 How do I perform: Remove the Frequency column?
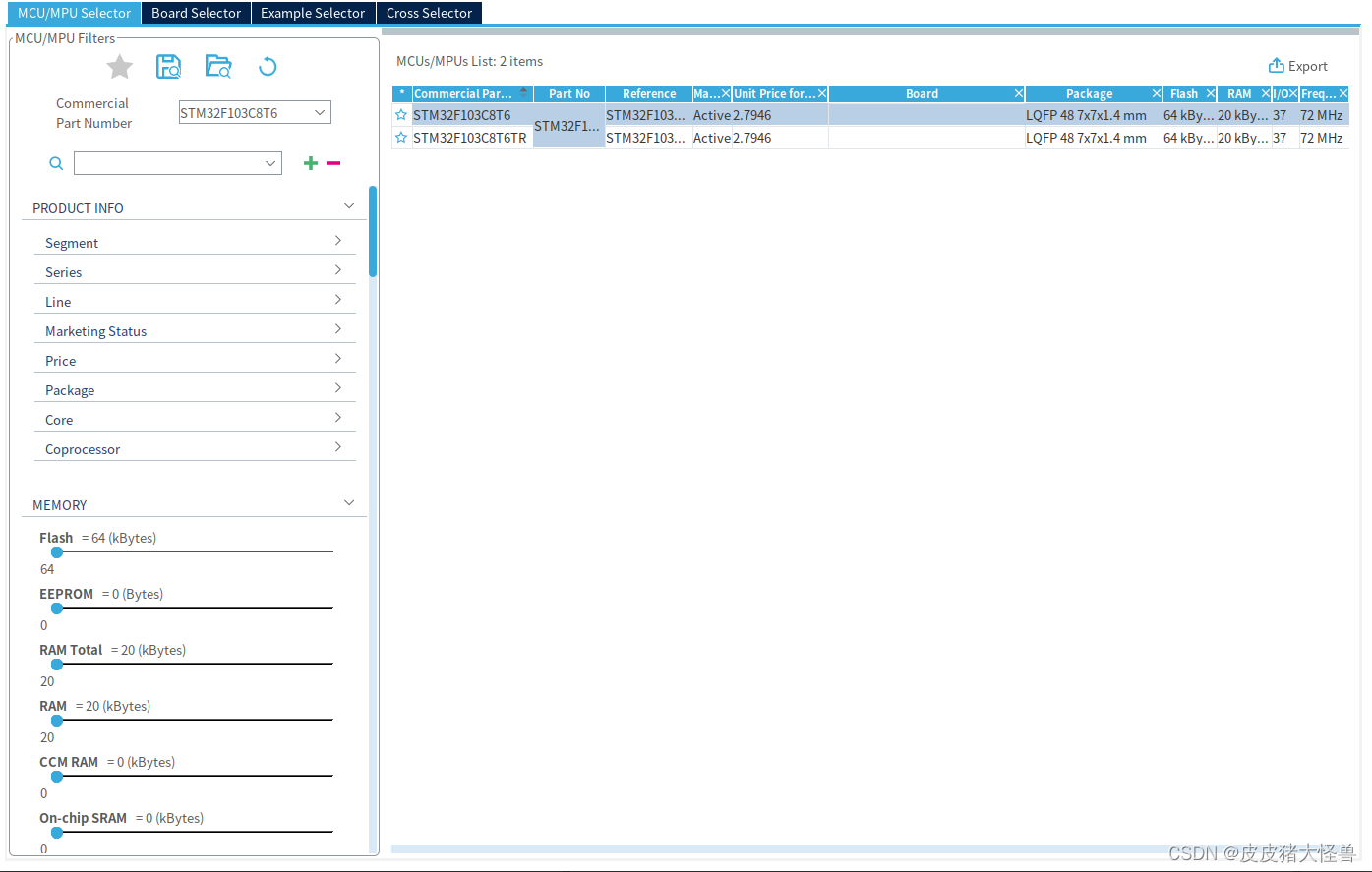click(x=1343, y=94)
